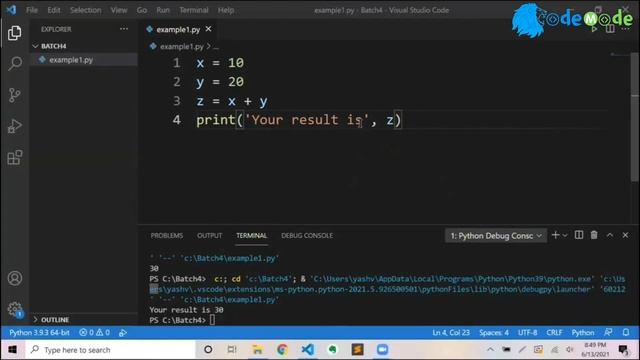Switch to the OUTPUT panel tab

point(209,236)
